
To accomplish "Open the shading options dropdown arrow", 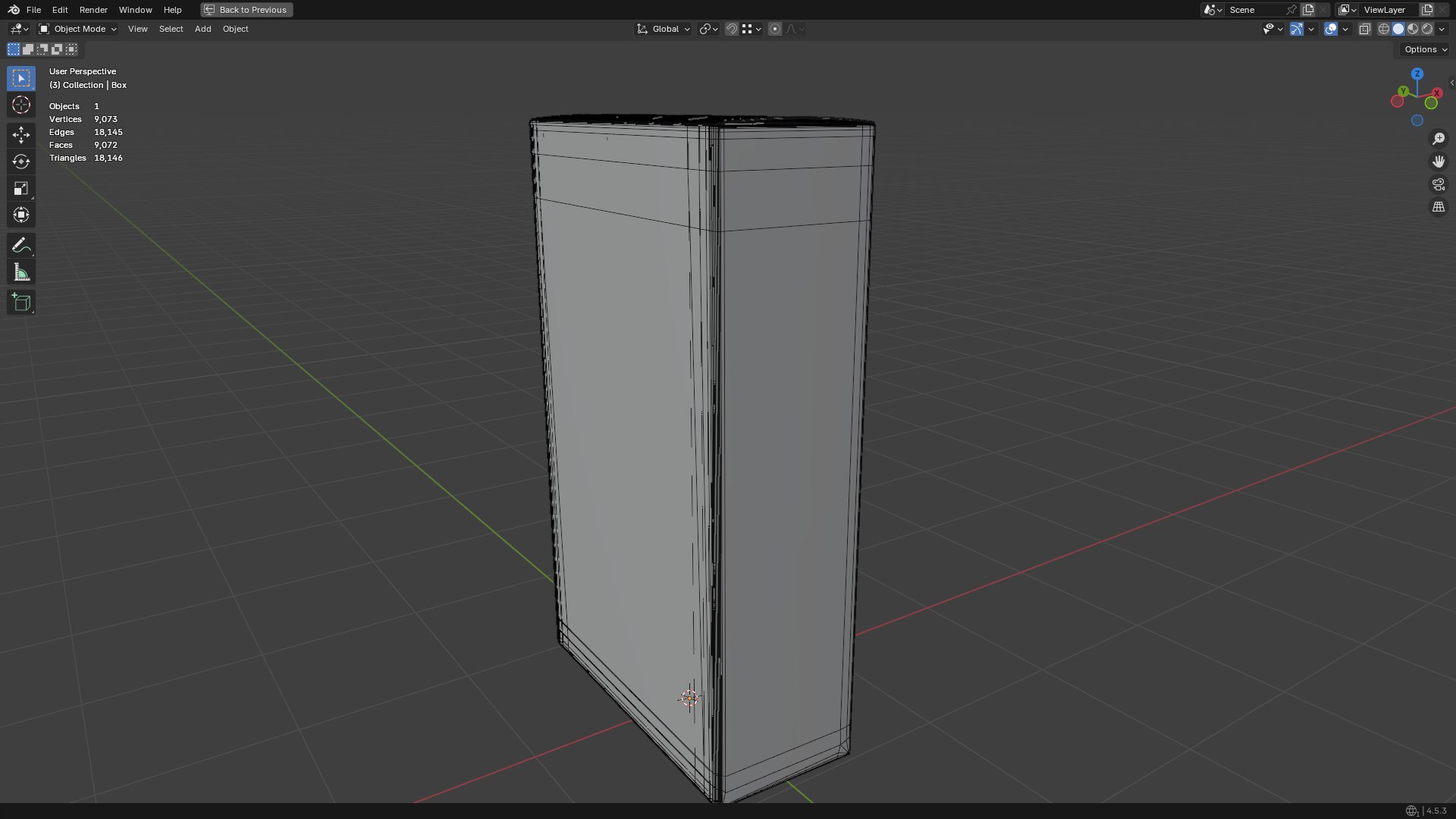I will click(x=1442, y=29).
